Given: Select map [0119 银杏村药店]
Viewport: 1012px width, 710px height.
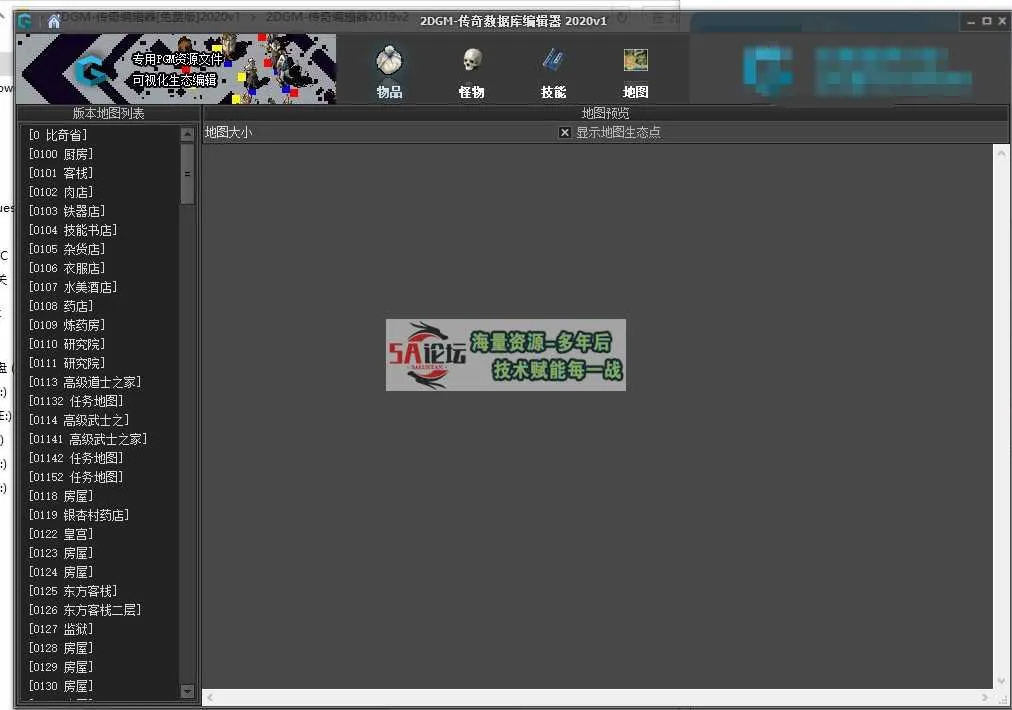Looking at the screenshot, I should tap(79, 515).
